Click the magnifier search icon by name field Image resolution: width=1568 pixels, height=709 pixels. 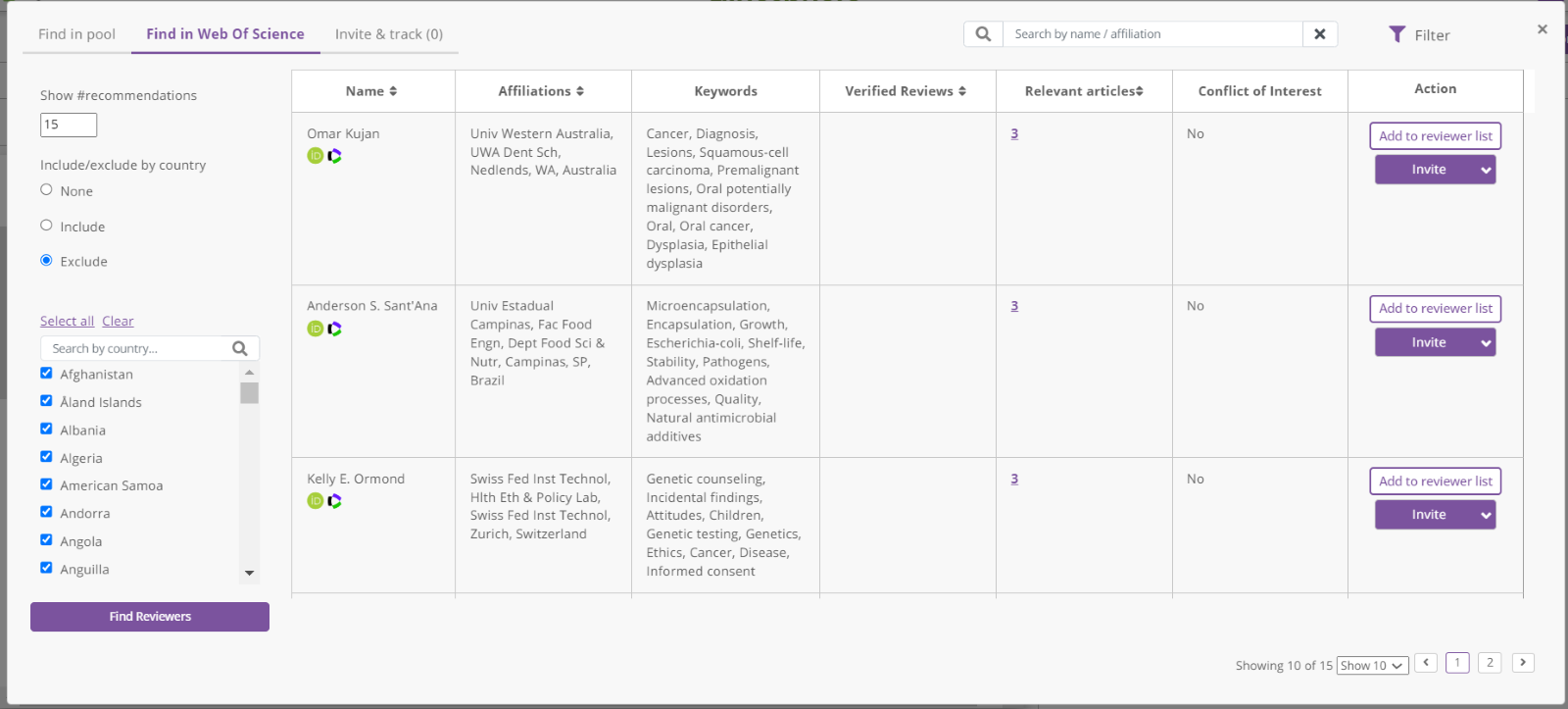(983, 34)
